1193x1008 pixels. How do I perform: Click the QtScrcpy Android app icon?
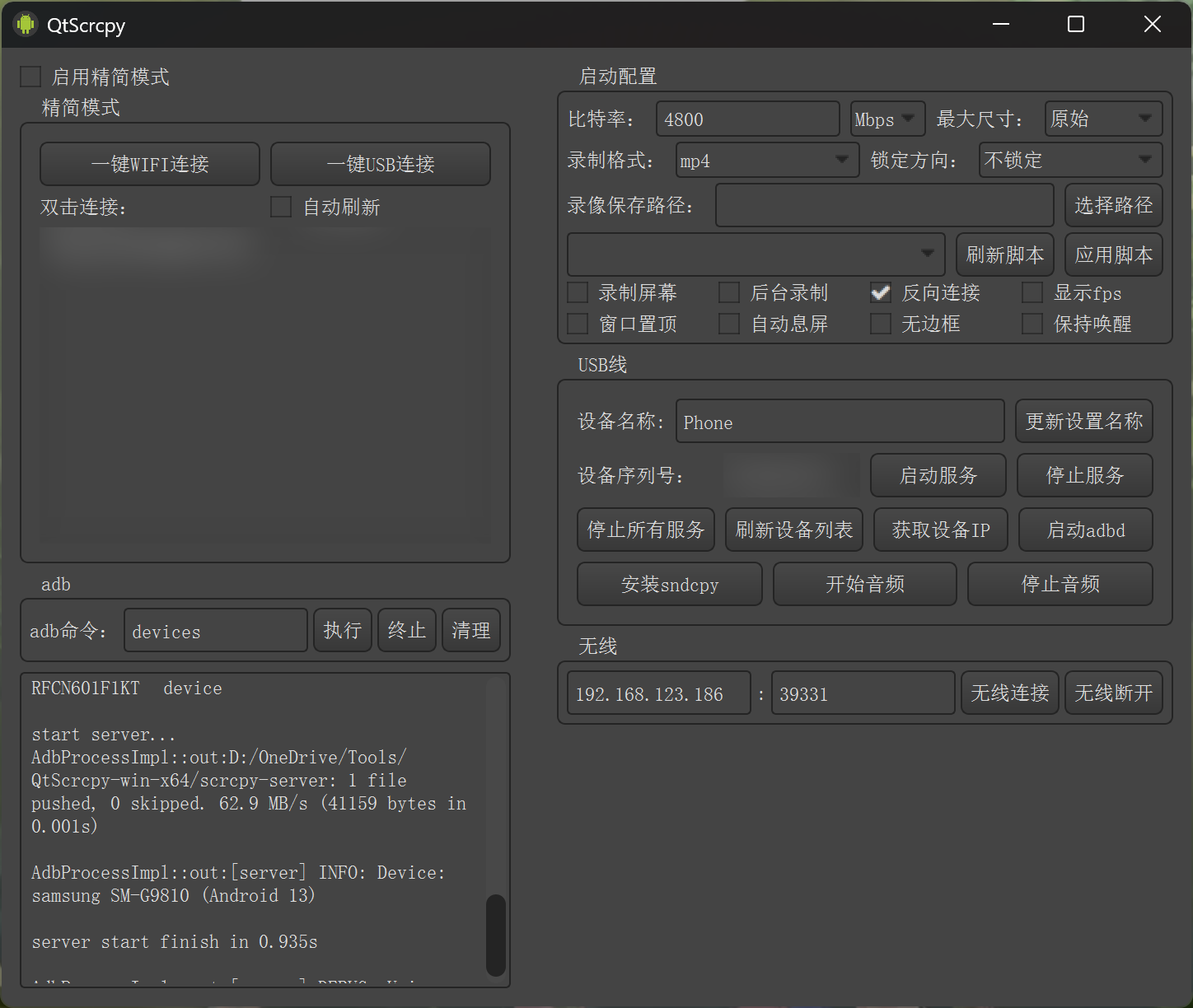pos(26,25)
